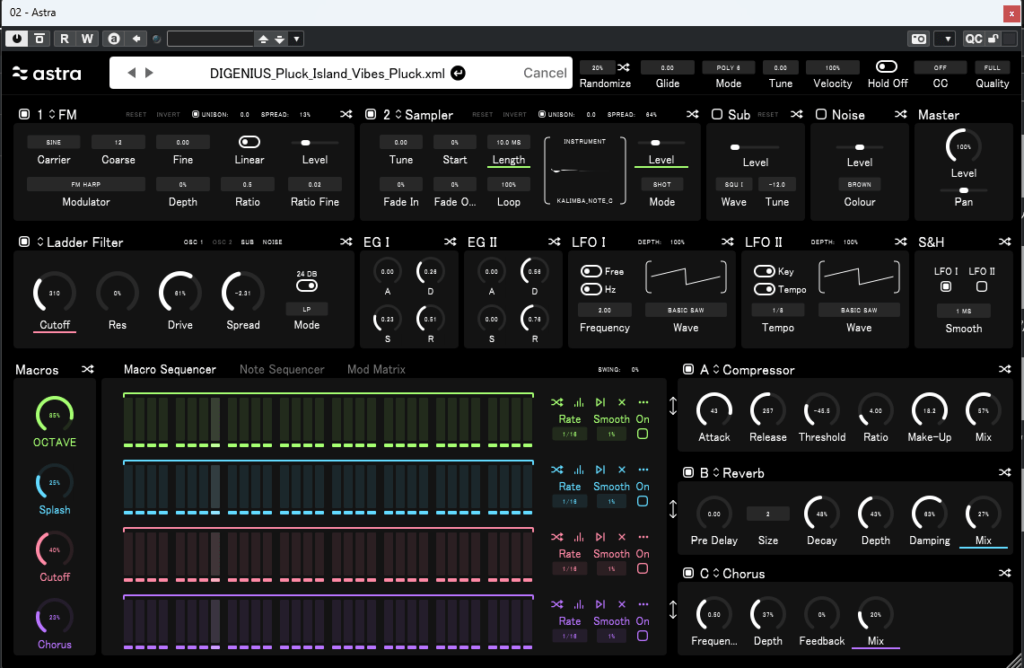Randomize oscillator 1 FM section
This screenshot has width=1024, height=668.
(345, 114)
